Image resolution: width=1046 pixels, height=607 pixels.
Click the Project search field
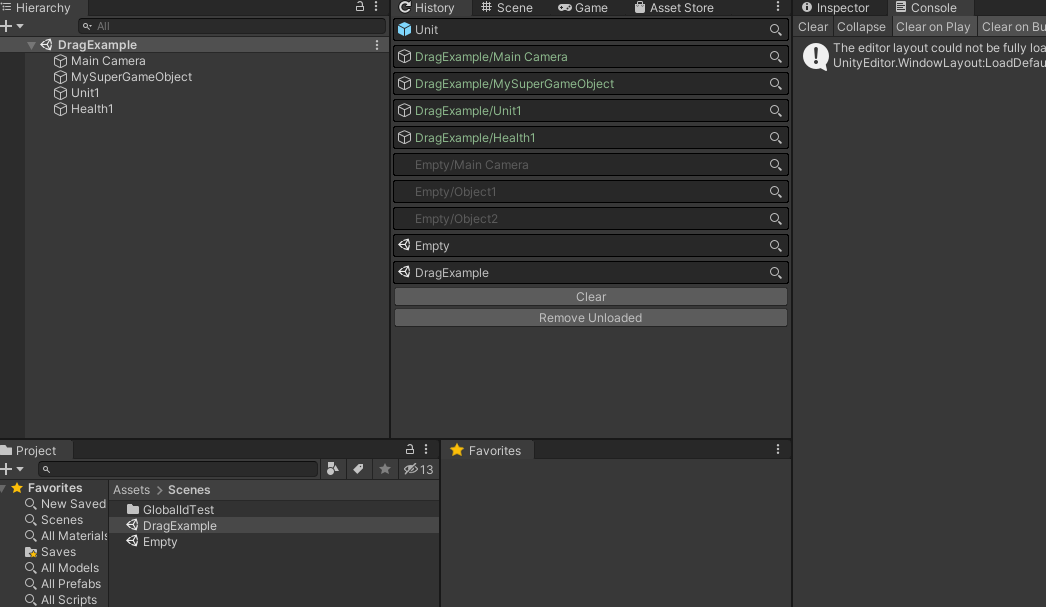[178, 469]
